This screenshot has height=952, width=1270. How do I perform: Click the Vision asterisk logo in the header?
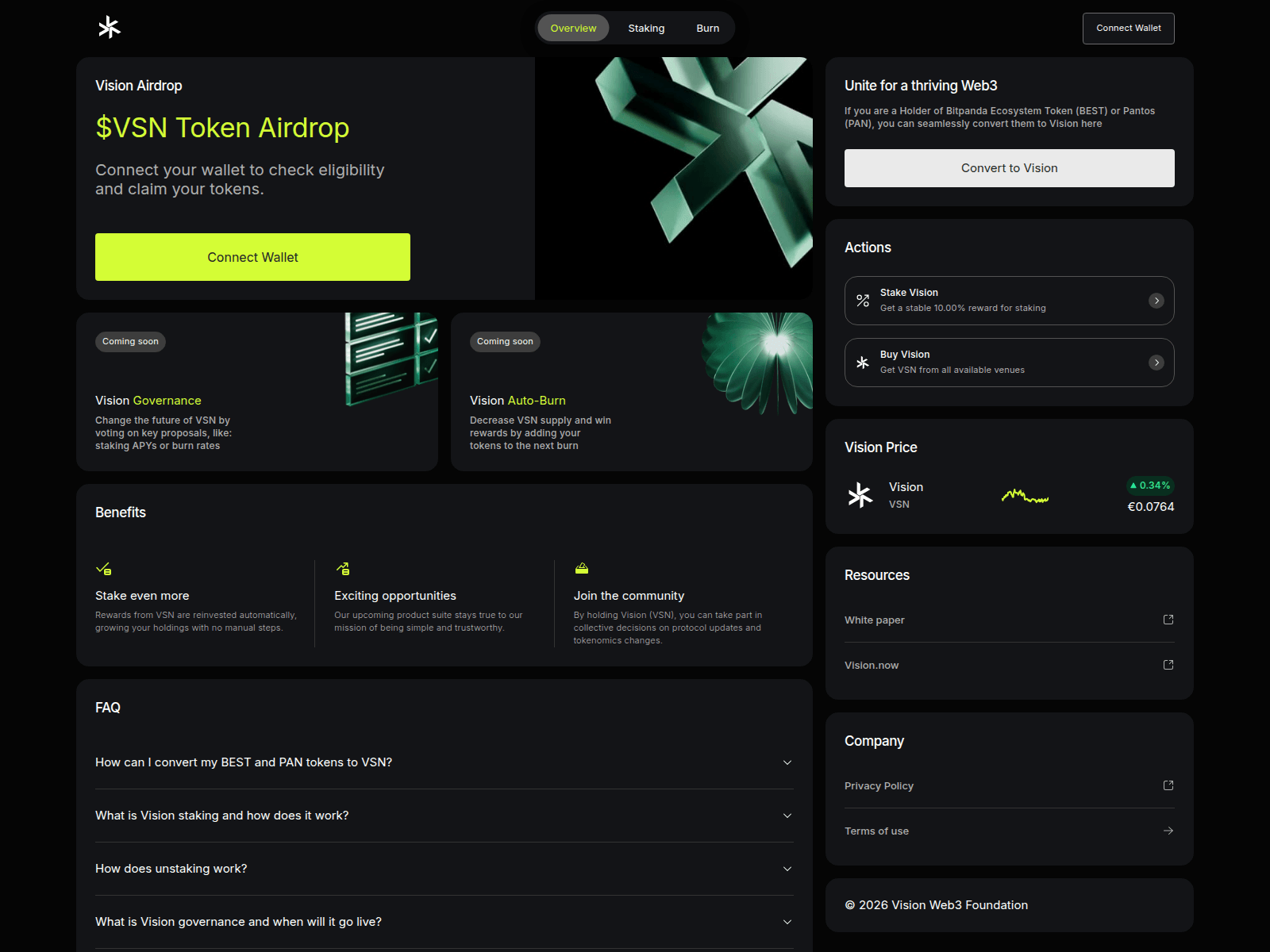109,27
